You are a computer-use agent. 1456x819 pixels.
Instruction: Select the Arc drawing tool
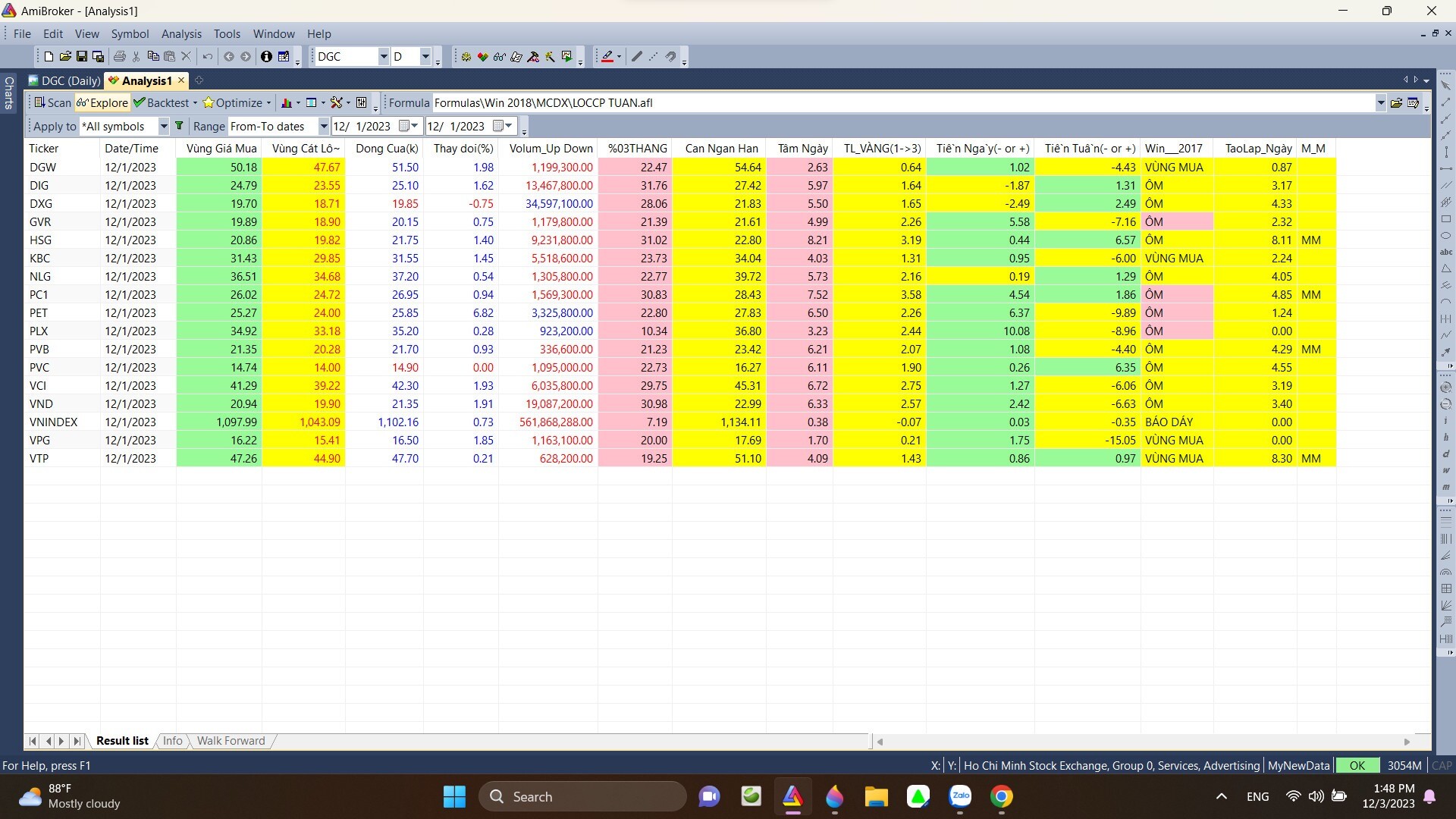tap(1445, 302)
